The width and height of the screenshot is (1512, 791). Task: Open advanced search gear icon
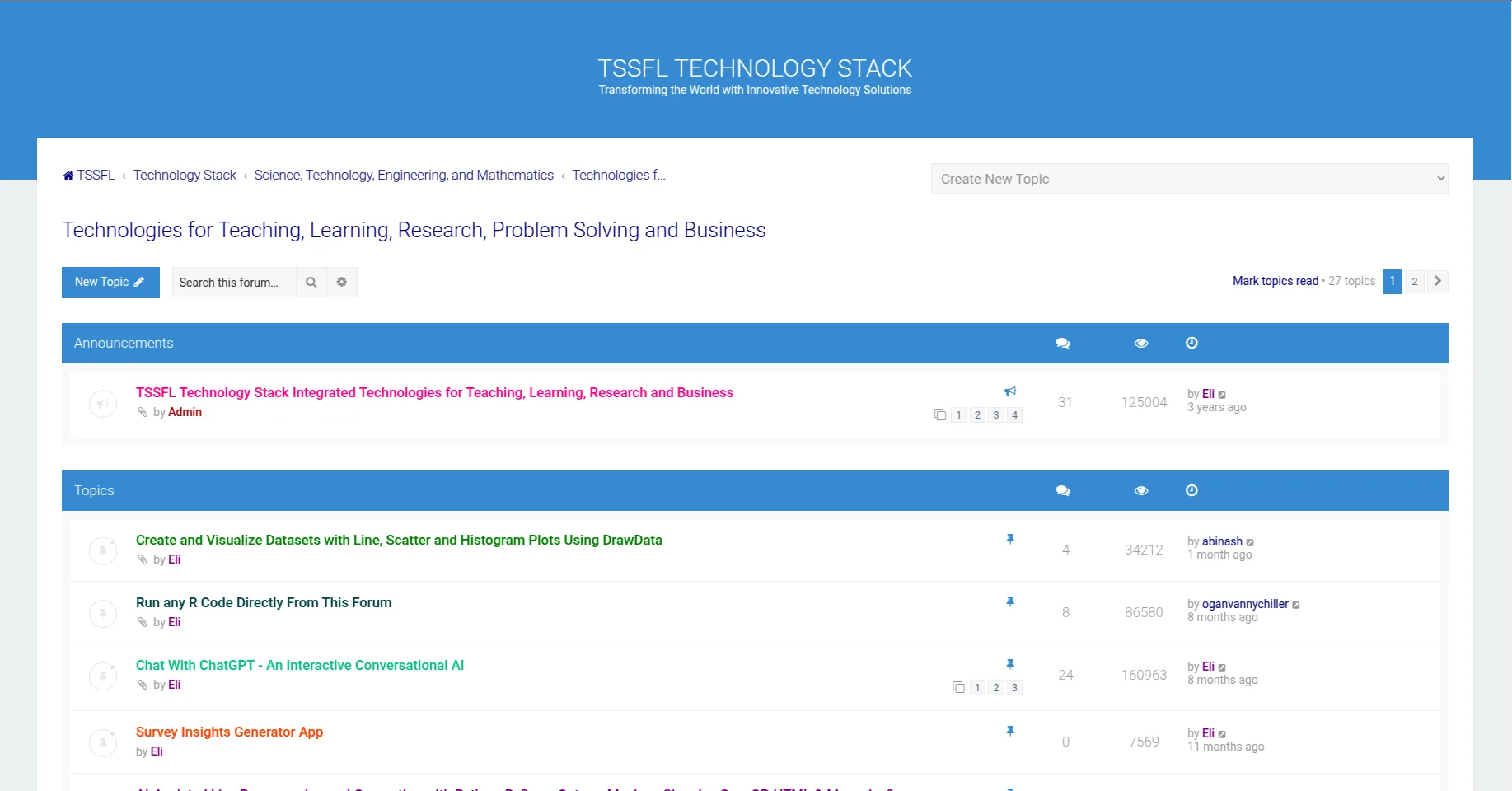[x=342, y=282]
